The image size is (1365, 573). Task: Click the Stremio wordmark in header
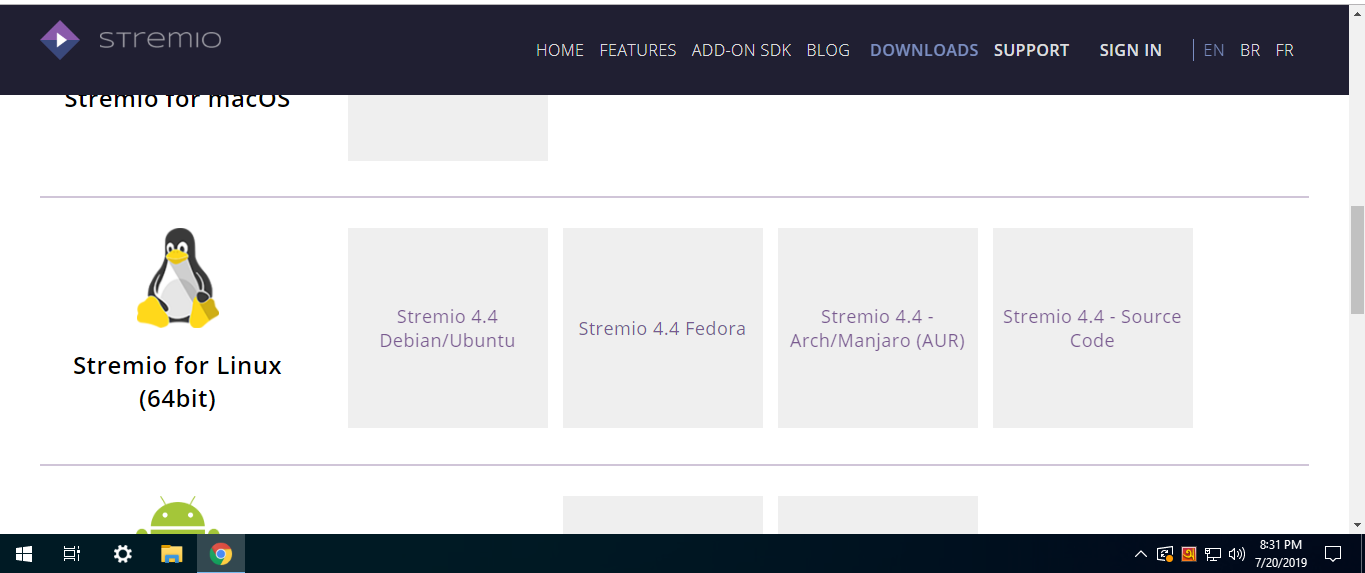(x=160, y=40)
